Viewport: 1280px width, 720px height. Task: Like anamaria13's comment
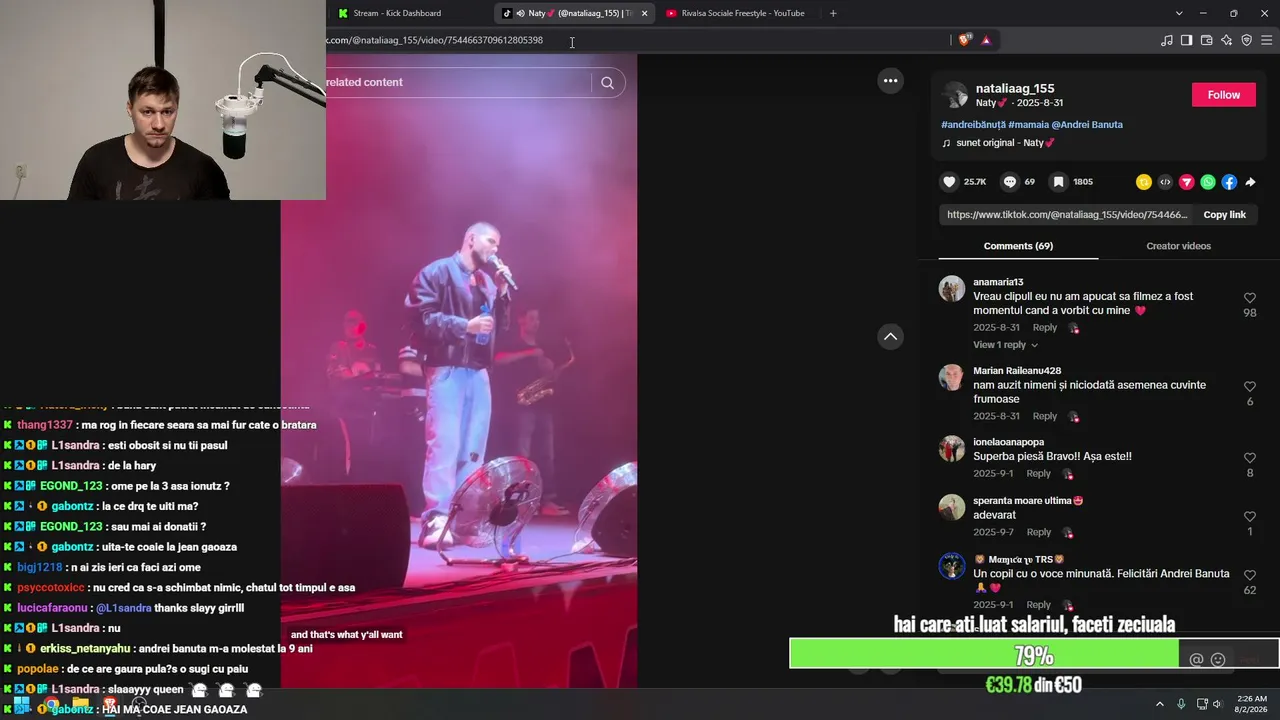[x=1249, y=298]
